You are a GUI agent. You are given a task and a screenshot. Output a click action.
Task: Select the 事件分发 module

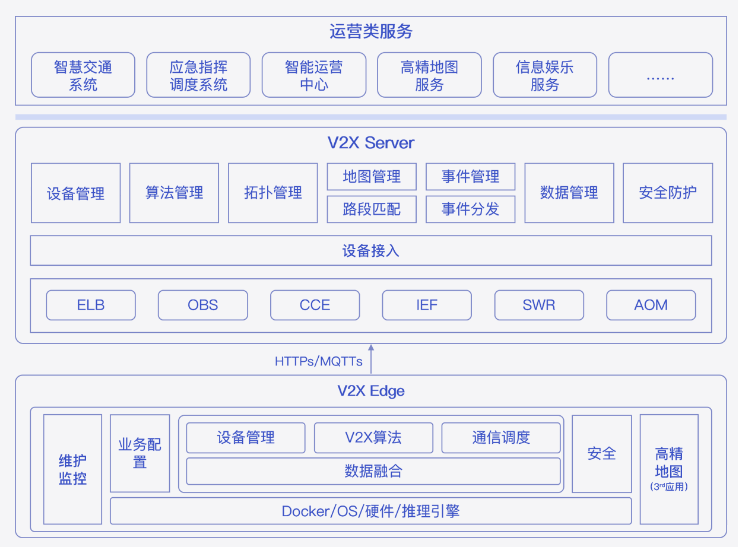(x=470, y=209)
